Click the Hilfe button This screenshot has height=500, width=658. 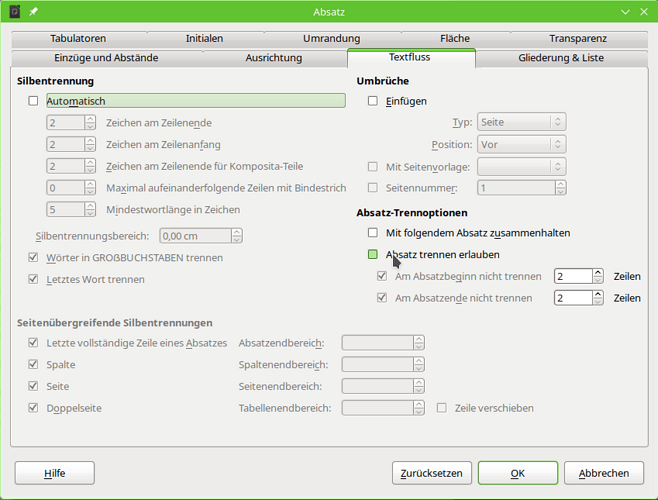click(x=54, y=473)
